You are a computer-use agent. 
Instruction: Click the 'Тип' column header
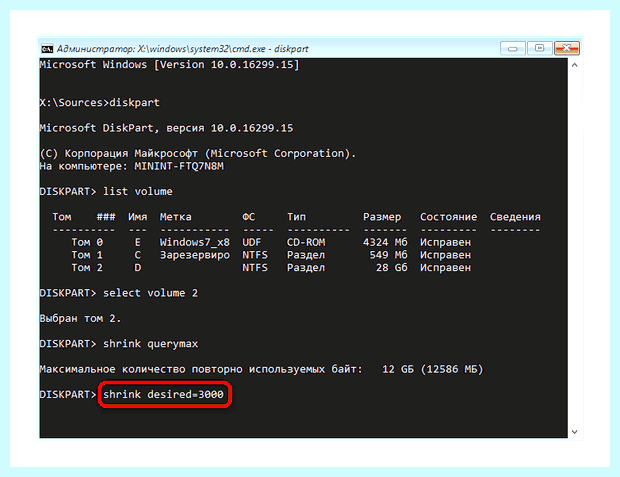click(x=296, y=217)
